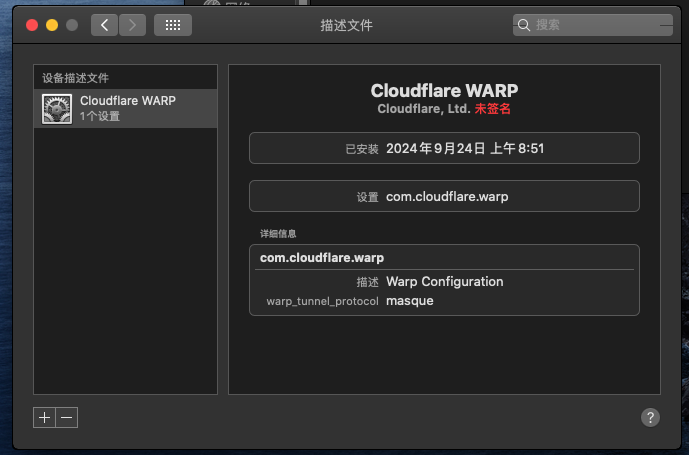Click the 设置 com.cloudflare.warp row
The width and height of the screenshot is (689, 455).
click(444, 197)
